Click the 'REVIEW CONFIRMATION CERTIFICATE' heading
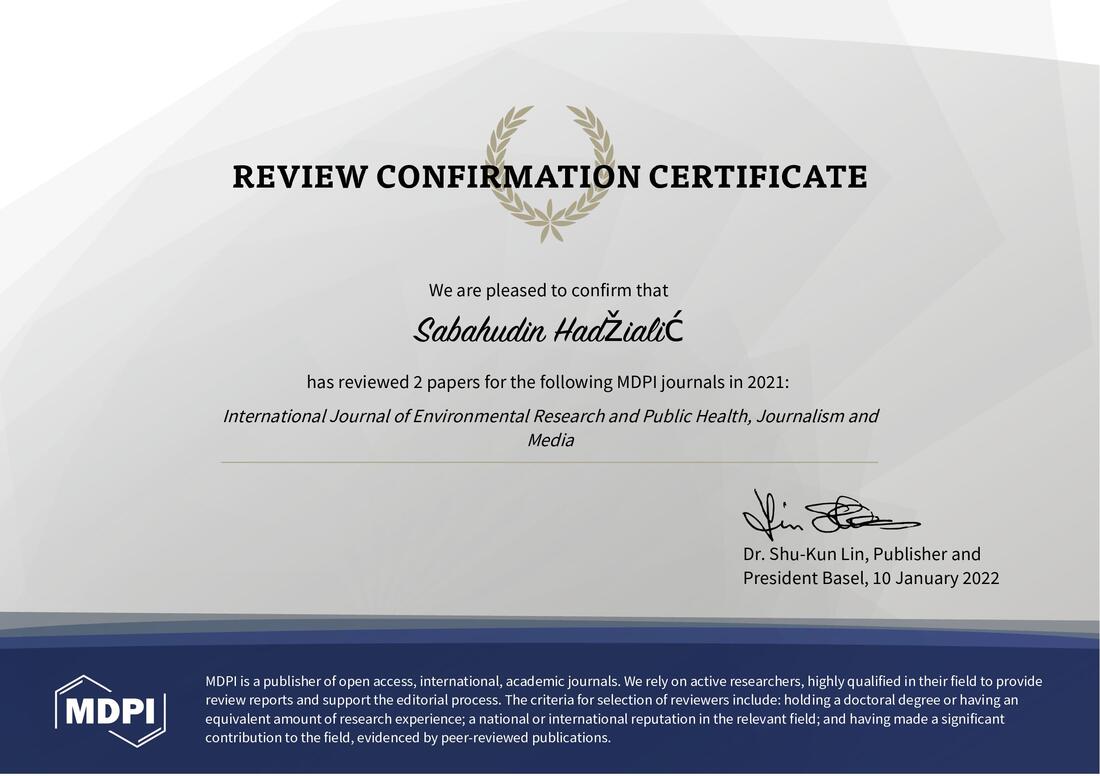The image size is (1100, 776). [x=550, y=176]
